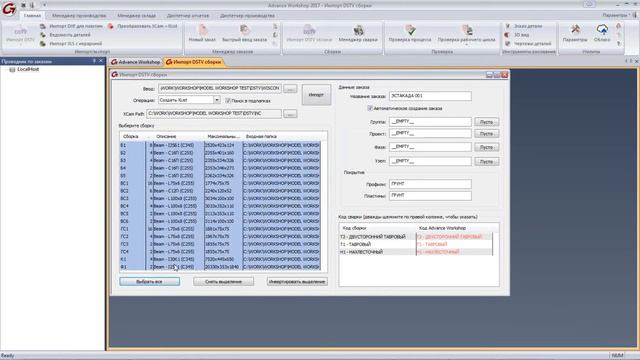
Task: Select assembly row Ф1 in the list
Action: [220, 267]
